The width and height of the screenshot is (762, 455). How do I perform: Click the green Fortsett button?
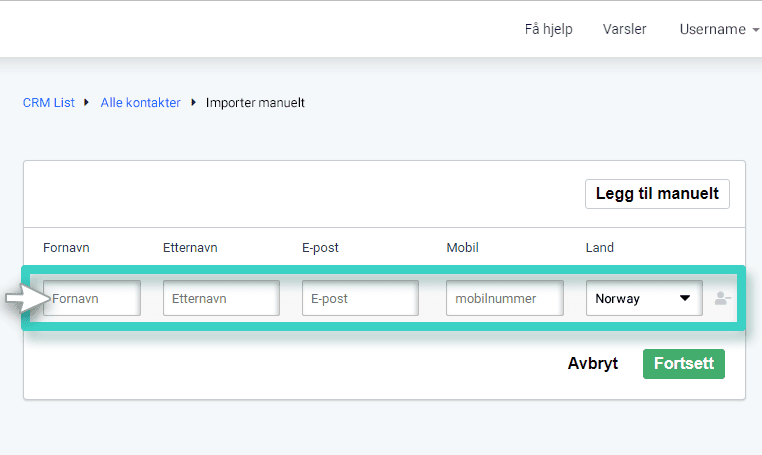point(683,364)
